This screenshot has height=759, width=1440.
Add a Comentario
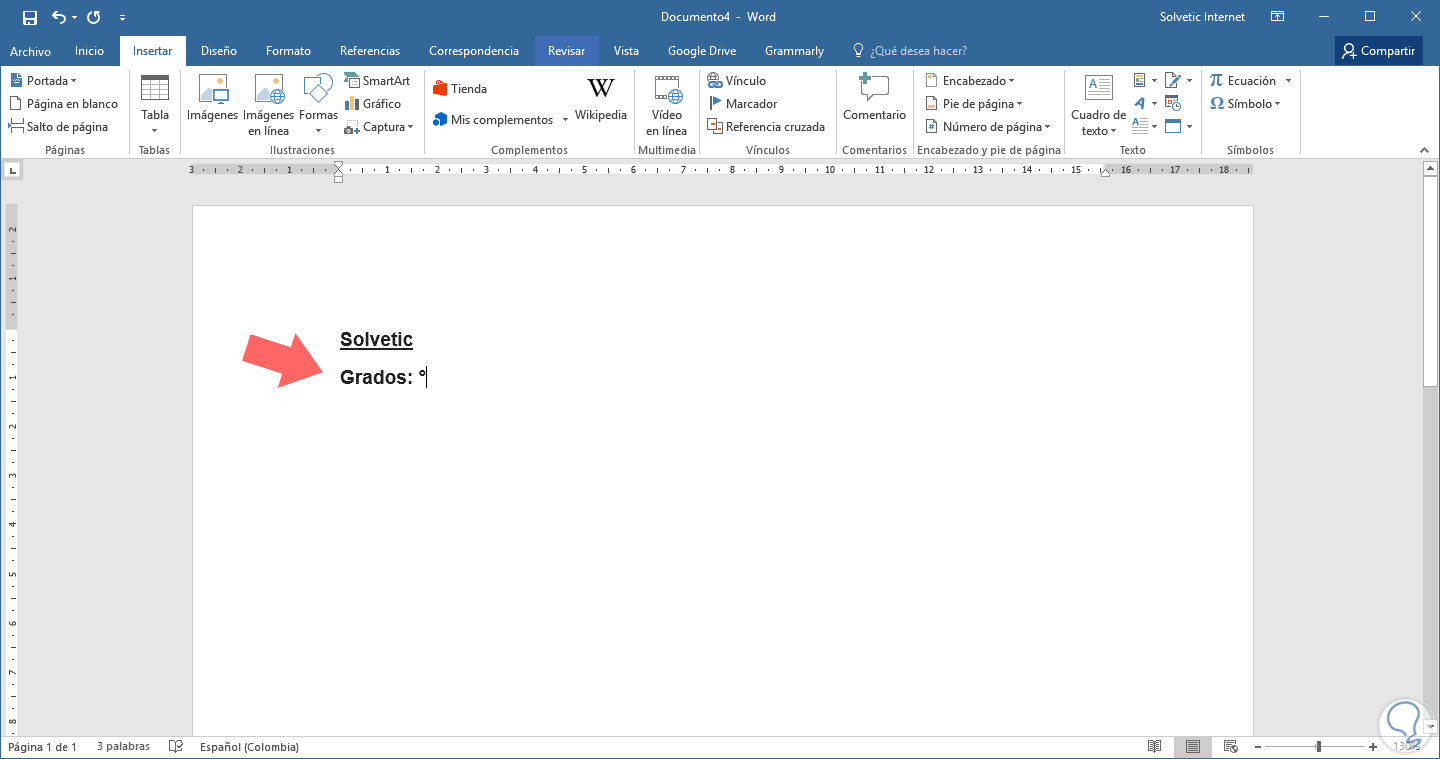click(874, 100)
